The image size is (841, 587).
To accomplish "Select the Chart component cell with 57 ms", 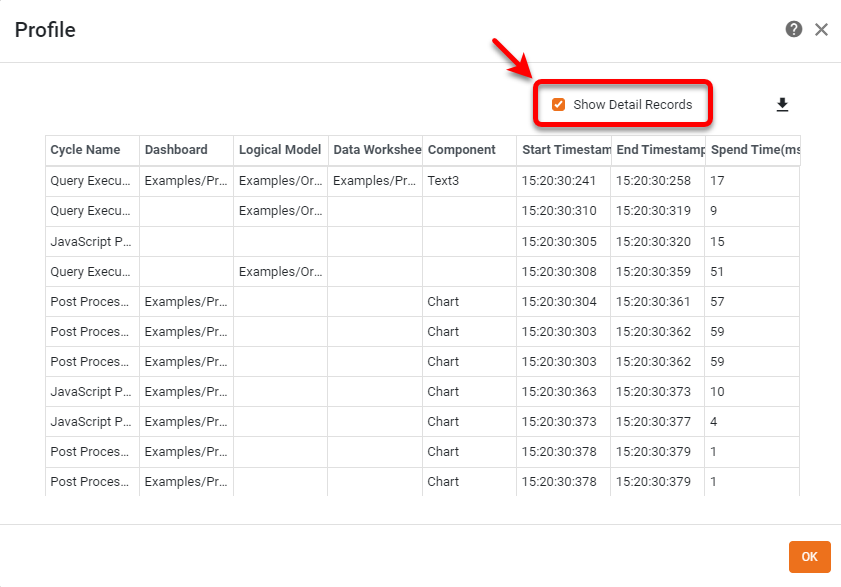I will click(x=443, y=301).
